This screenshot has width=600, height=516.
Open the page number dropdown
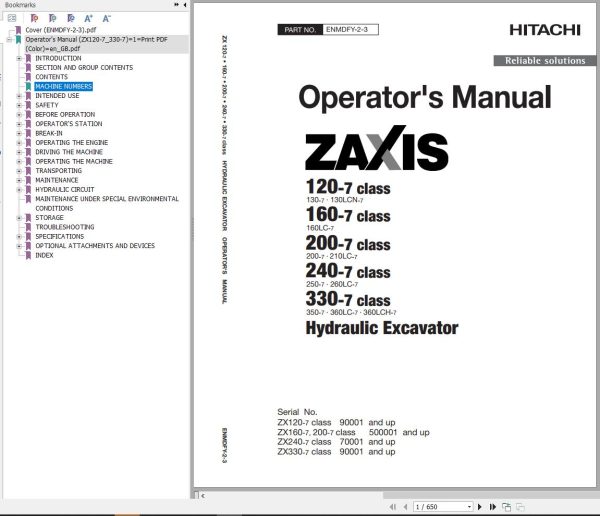click(x=469, y=507)
